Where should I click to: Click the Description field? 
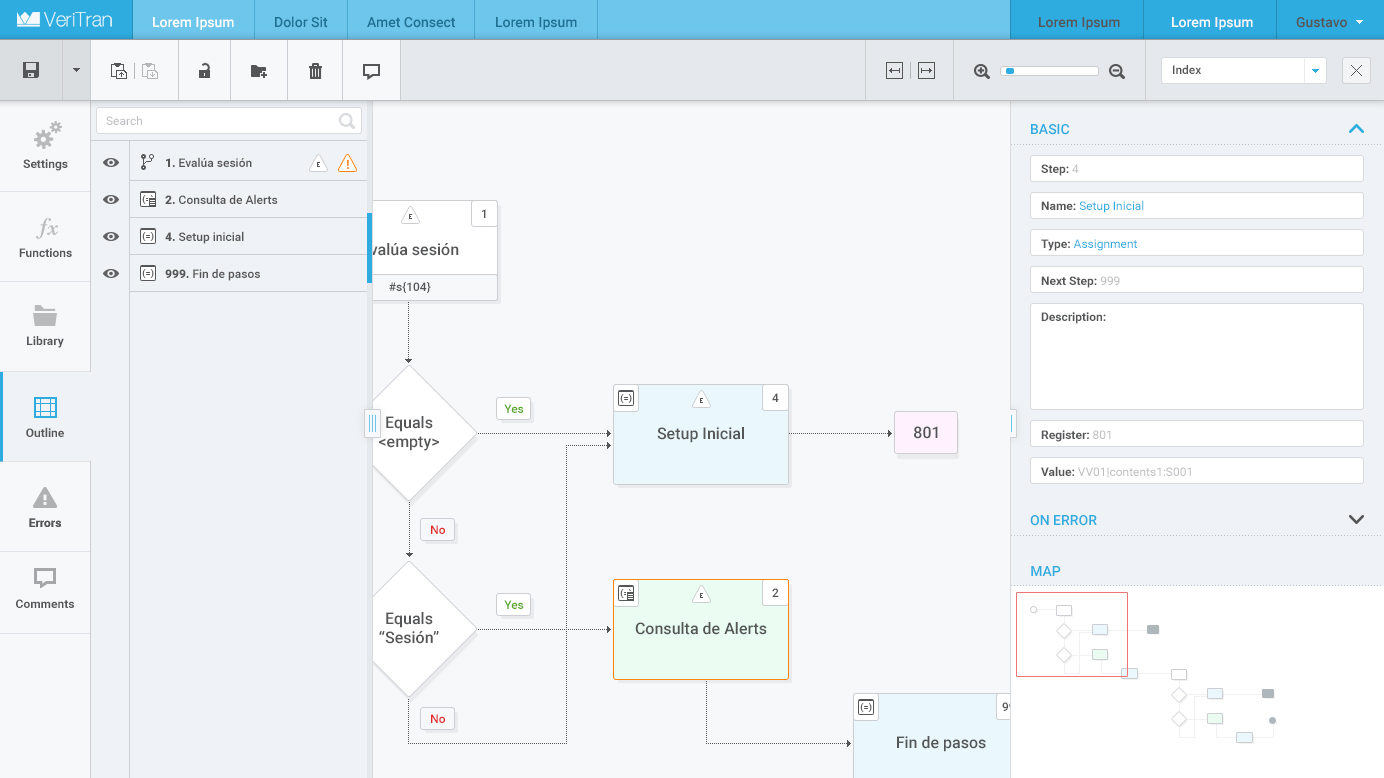pos(1197,357)
